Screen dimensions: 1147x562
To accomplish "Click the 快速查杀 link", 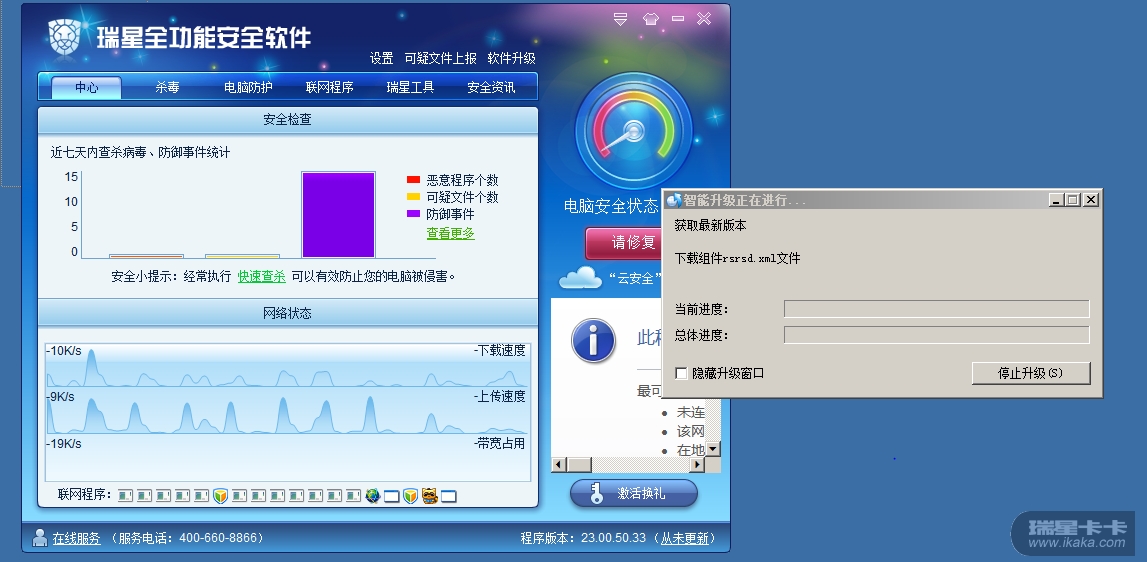I will pyautogui.click(x=261, y=276).
